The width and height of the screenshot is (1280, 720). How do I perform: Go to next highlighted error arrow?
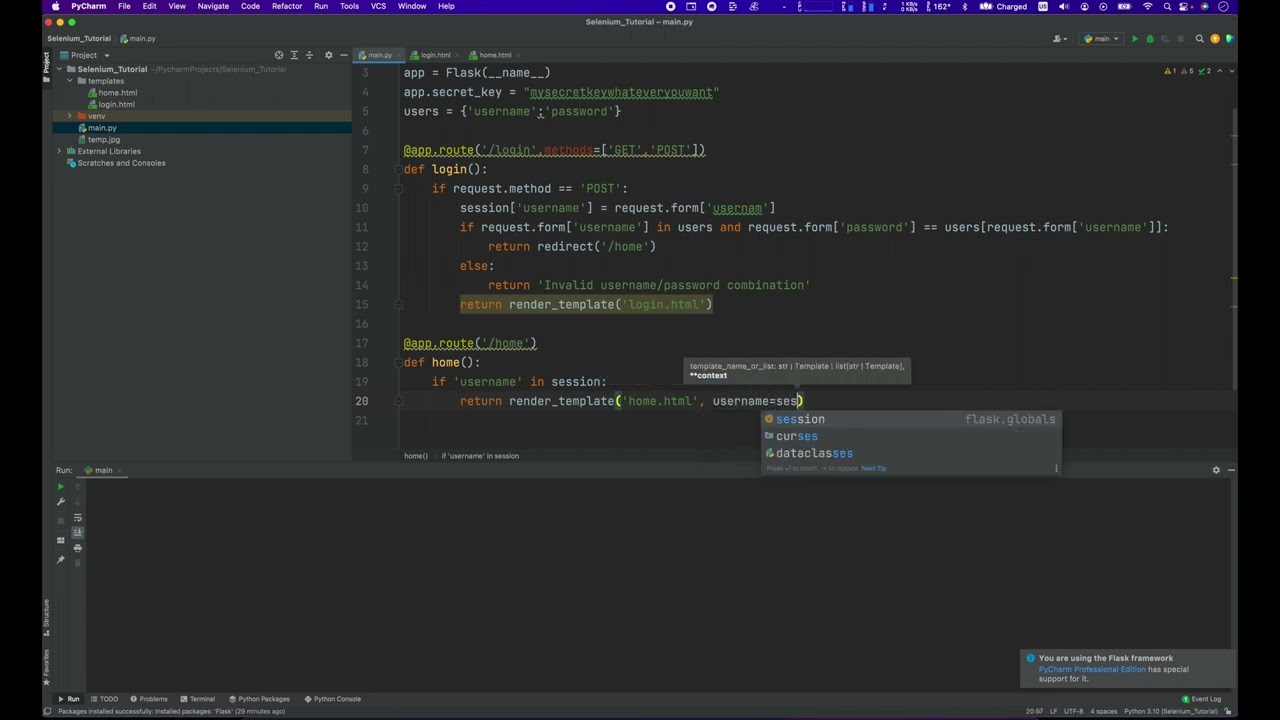1231,71
